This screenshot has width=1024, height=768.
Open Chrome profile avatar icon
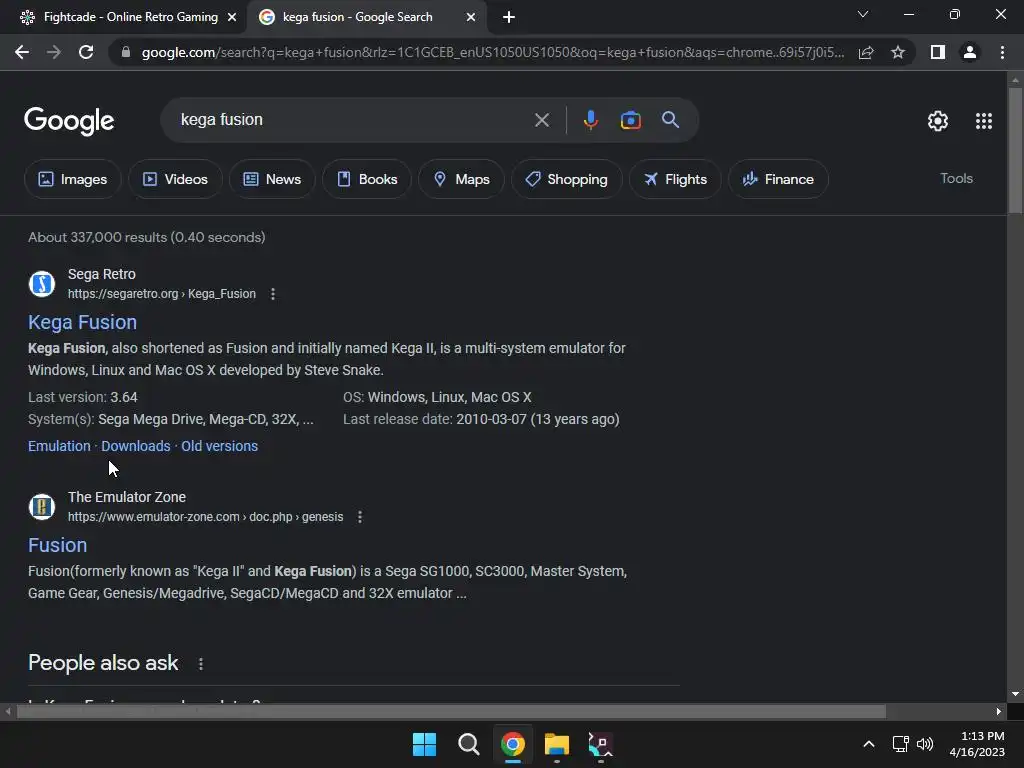click(x=970, y=52)
